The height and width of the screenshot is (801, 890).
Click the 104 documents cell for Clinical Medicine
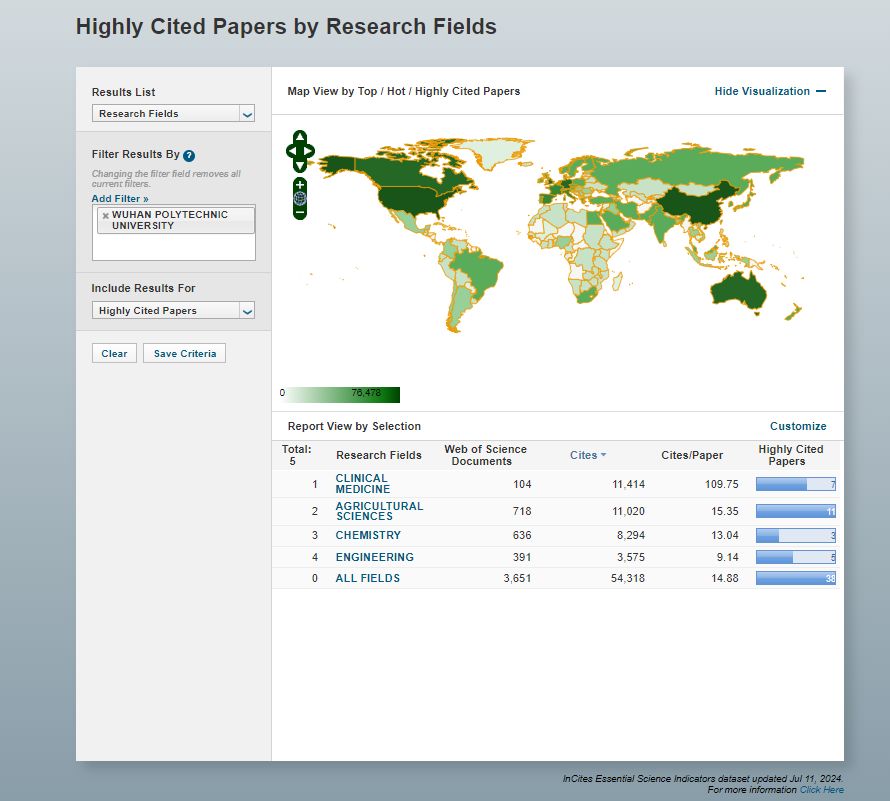pos(522,484)
